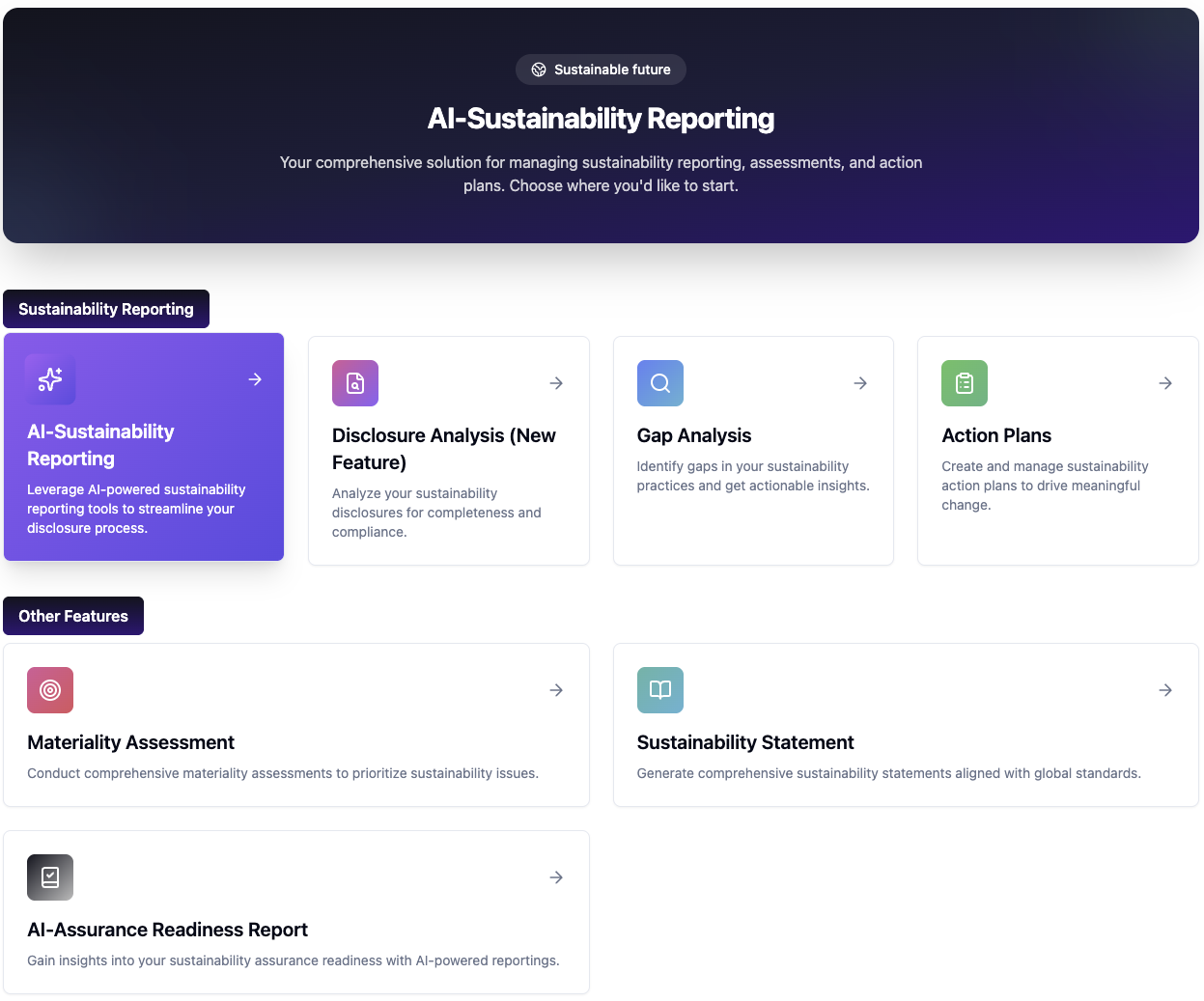Click the globe icon in Sustainable future badge
Viewport: 1204px width, 1001px height.
[x=539, y=69]
